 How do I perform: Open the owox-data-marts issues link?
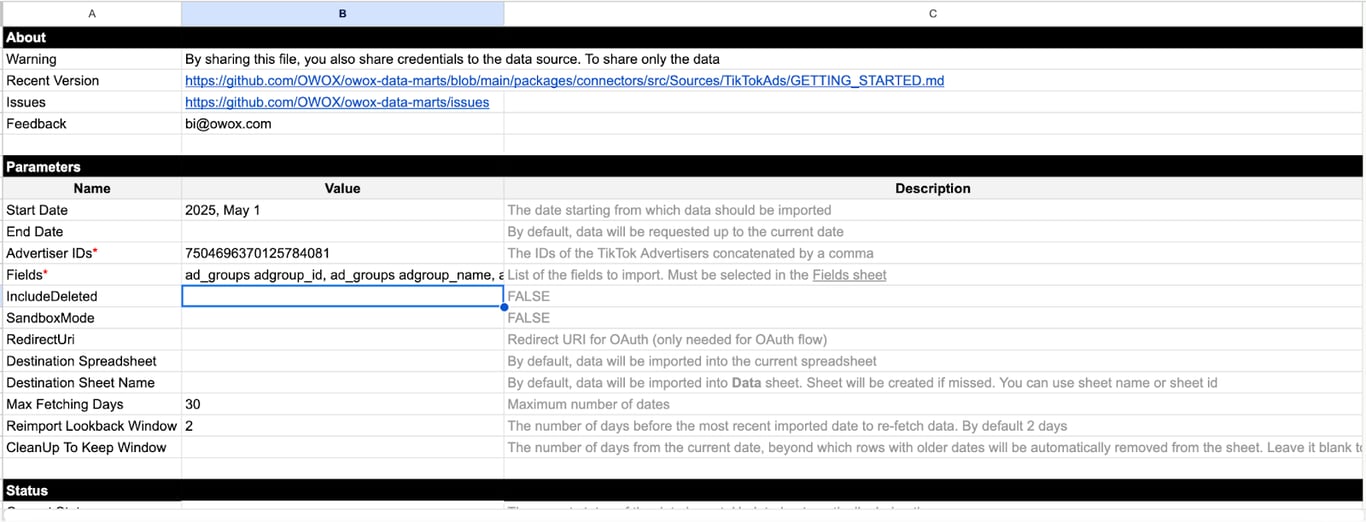(337, 102)
